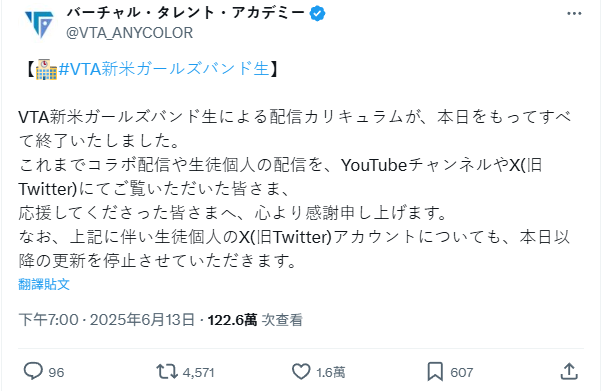Click the VTA profile avatar logo

38,24
